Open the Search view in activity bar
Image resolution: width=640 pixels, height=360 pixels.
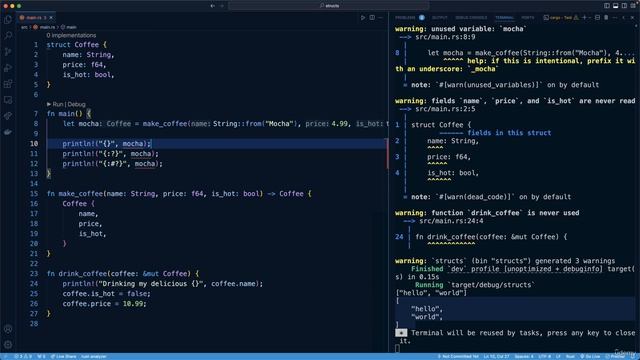pos(8,36)
